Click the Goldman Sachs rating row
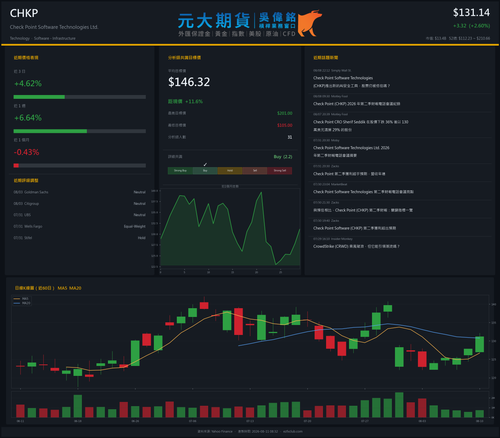This screenshot has width=500, height=438. pyautogui.click(x=79, y=192)
